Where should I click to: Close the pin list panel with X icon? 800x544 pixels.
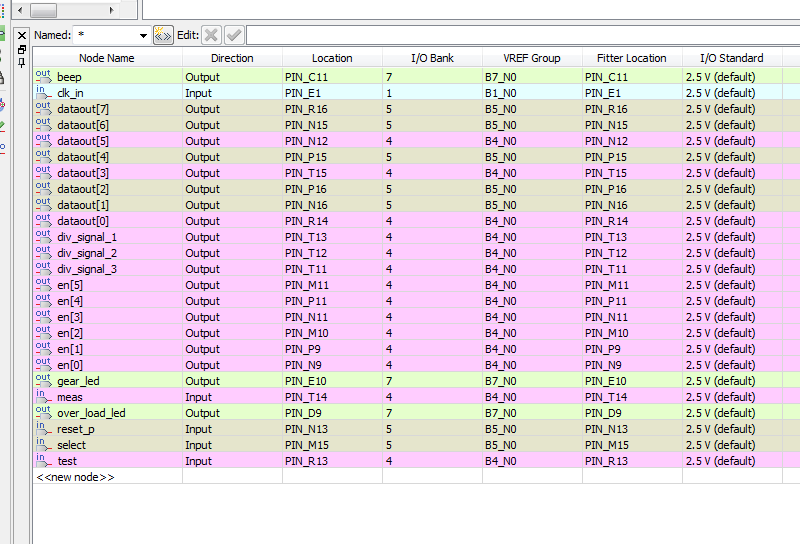pyautogui.click(x=21, y=35)
